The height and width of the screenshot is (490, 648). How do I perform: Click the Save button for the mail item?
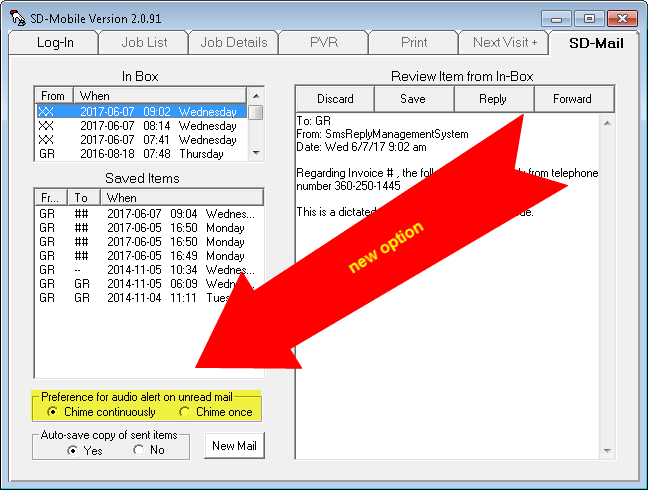412,99
